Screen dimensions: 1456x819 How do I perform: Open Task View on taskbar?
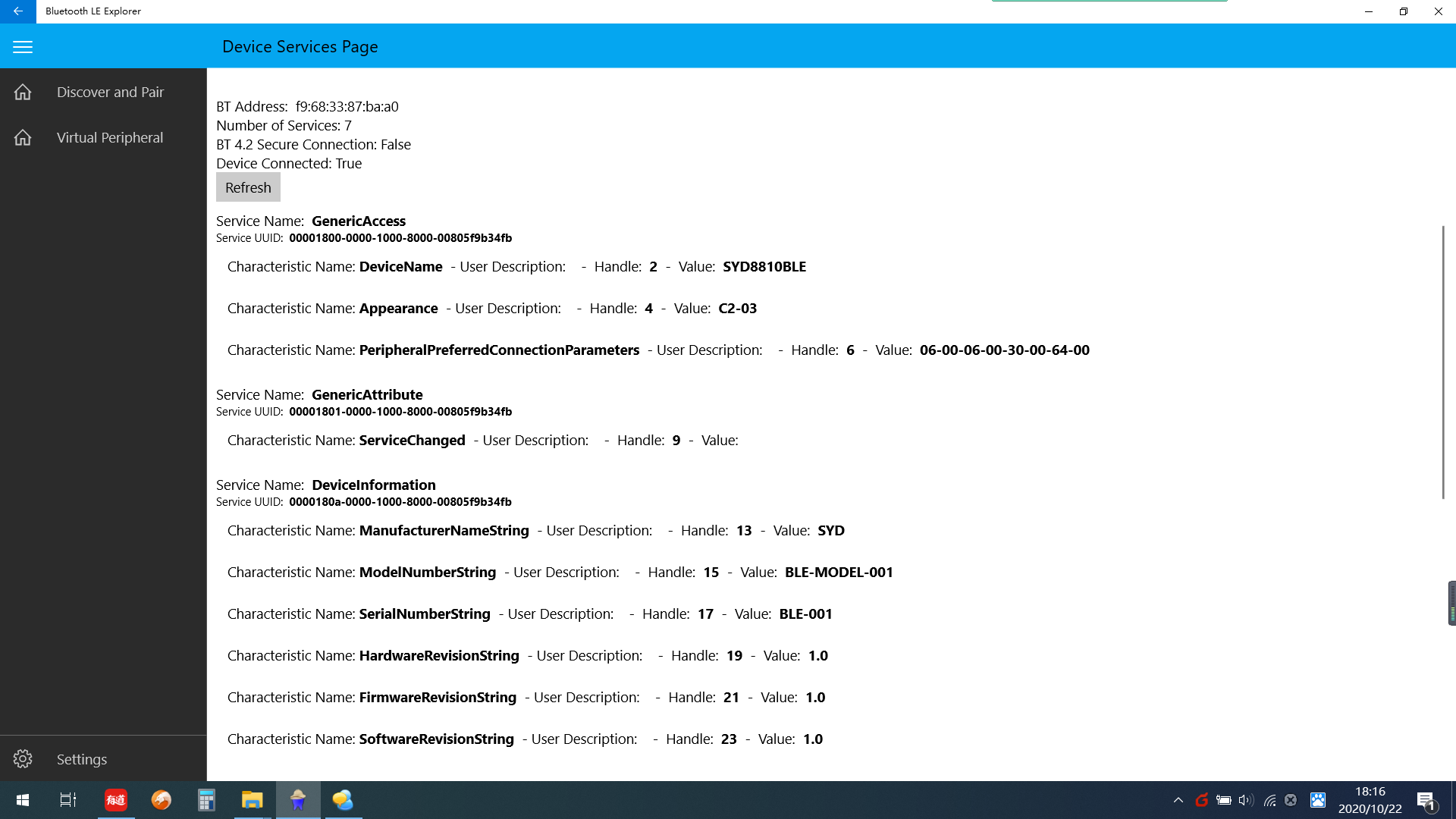pos(68,800)
